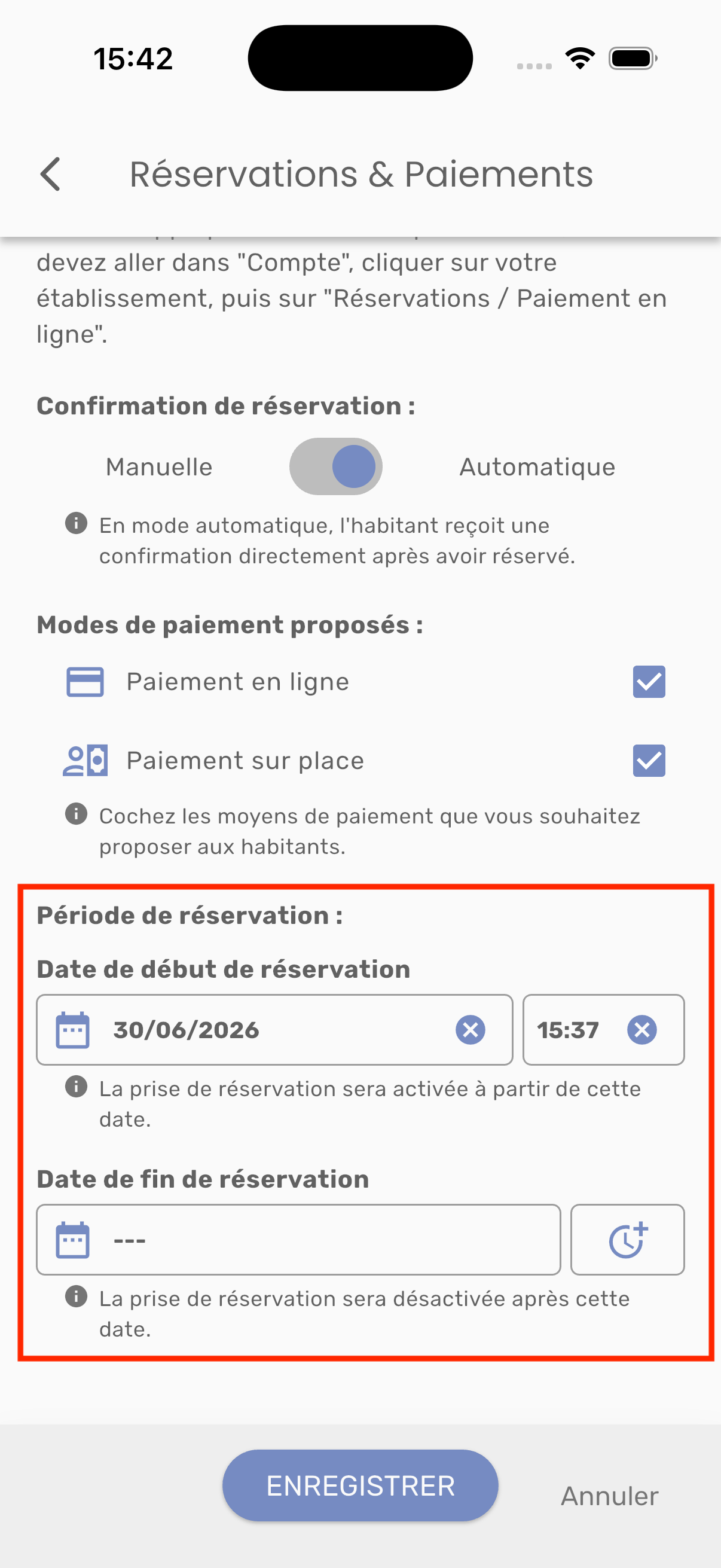
Task: Click the on-site cash payment icon
Action: (x=85, y=761)
